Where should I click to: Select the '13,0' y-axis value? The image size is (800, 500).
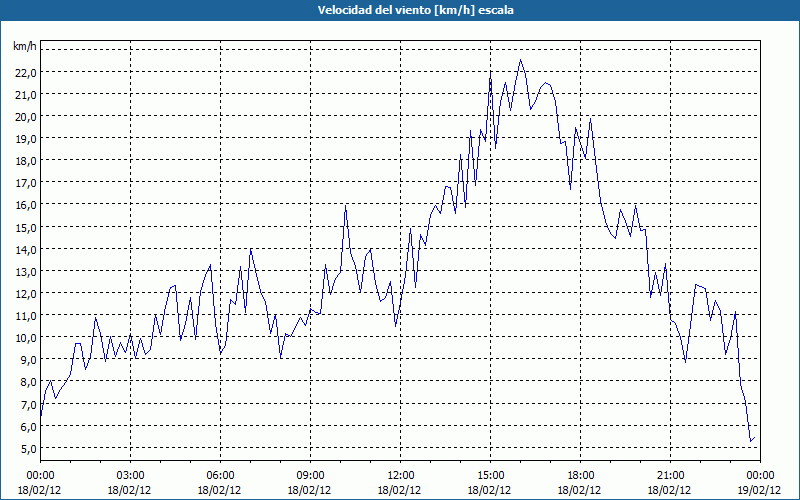coord(26,272)
